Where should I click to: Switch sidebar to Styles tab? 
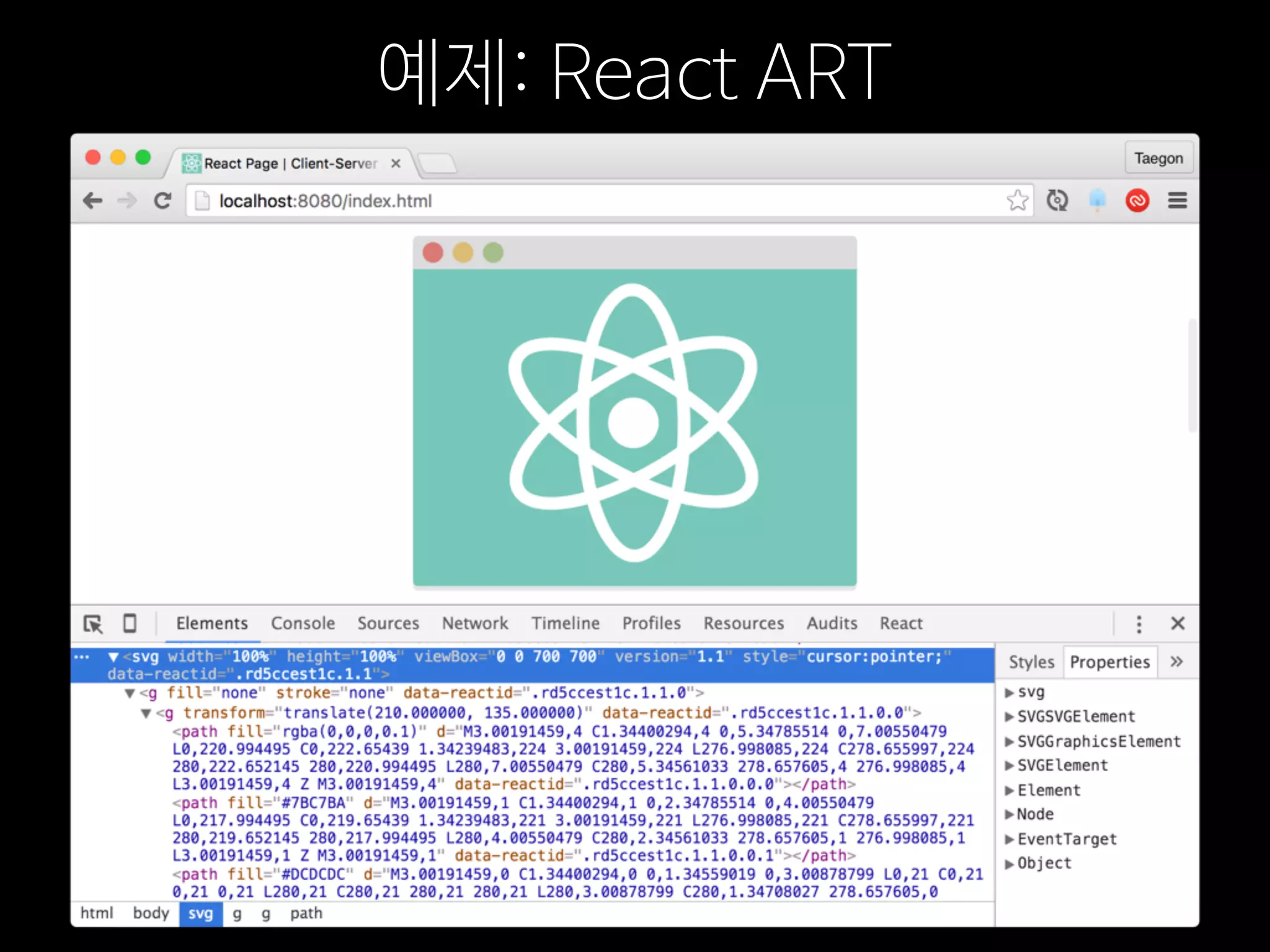[x=1031, y=662]
